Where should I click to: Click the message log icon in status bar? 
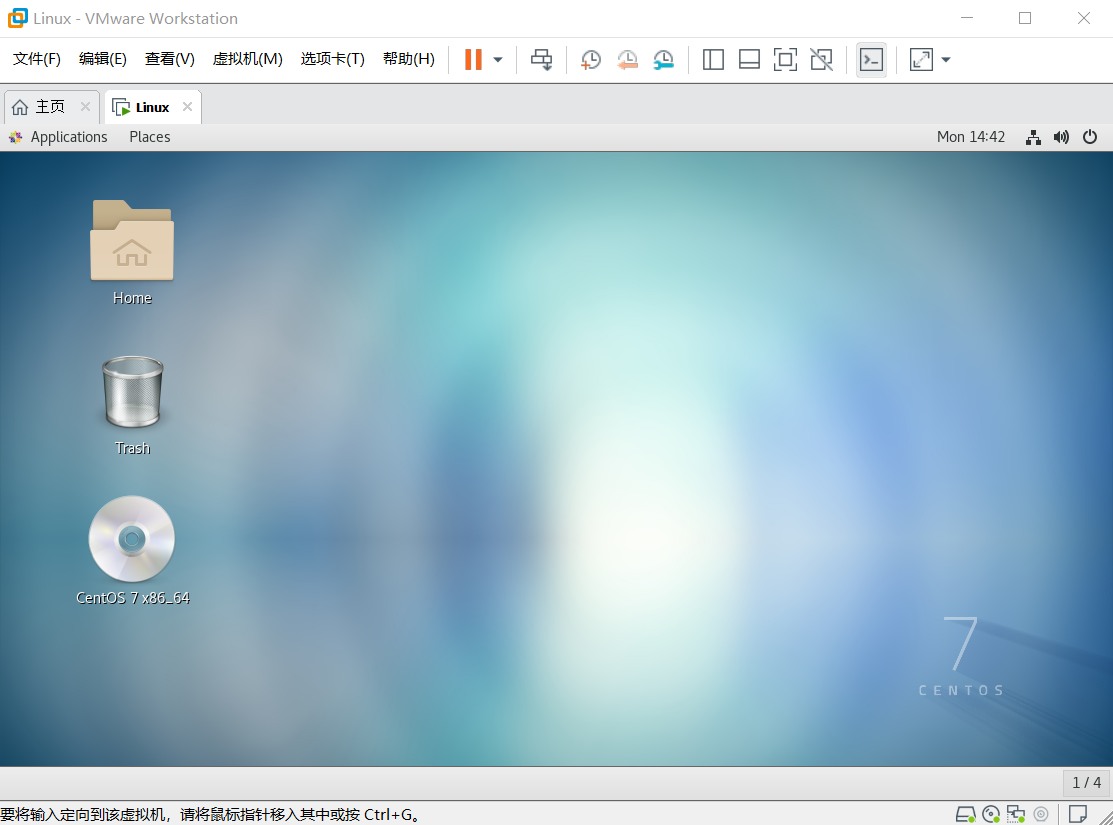[x=1078, y=814]
